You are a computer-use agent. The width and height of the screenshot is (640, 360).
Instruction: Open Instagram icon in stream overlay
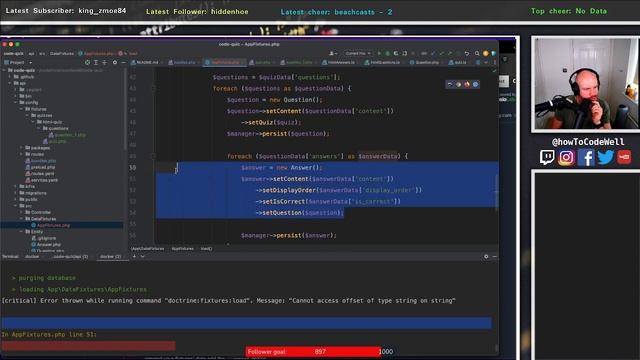pyautogui.click(x=566, y=157)
